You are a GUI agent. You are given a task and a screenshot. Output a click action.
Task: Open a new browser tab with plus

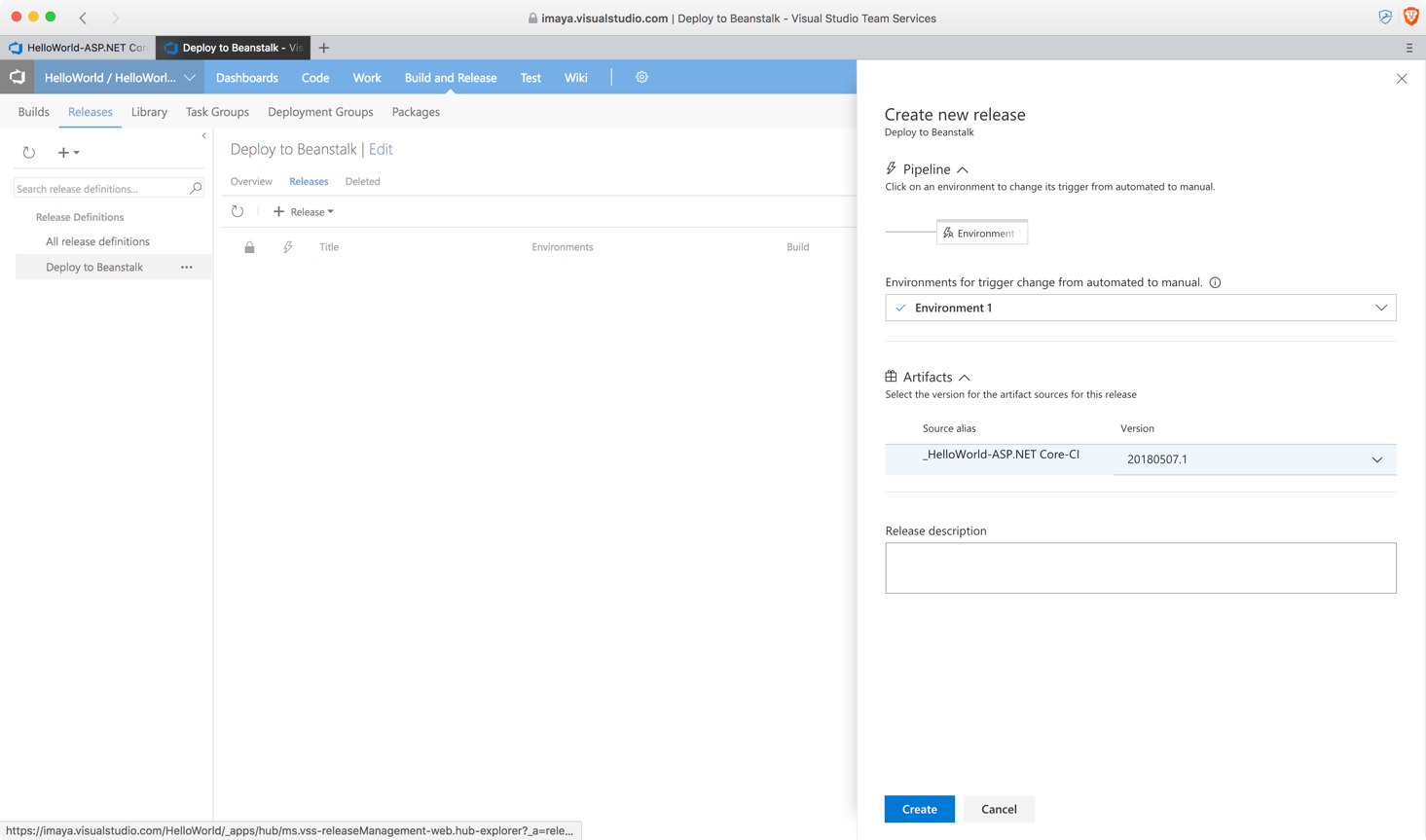[x=324, y=48]
